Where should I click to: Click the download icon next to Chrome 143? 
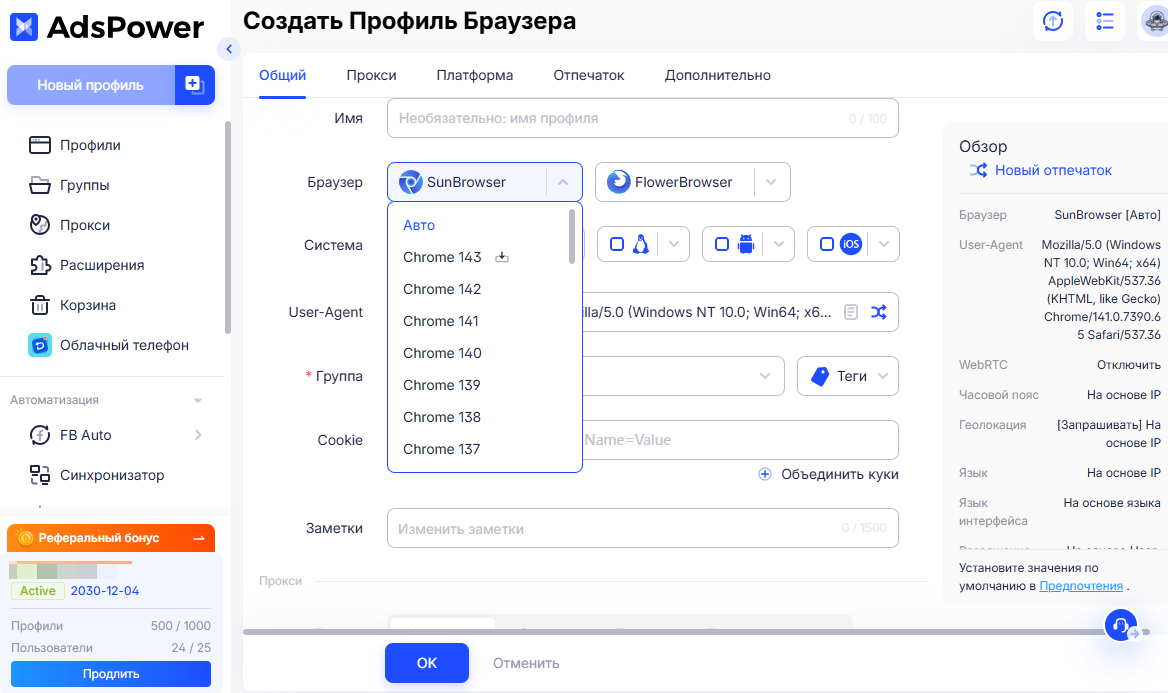click(502, 257)
